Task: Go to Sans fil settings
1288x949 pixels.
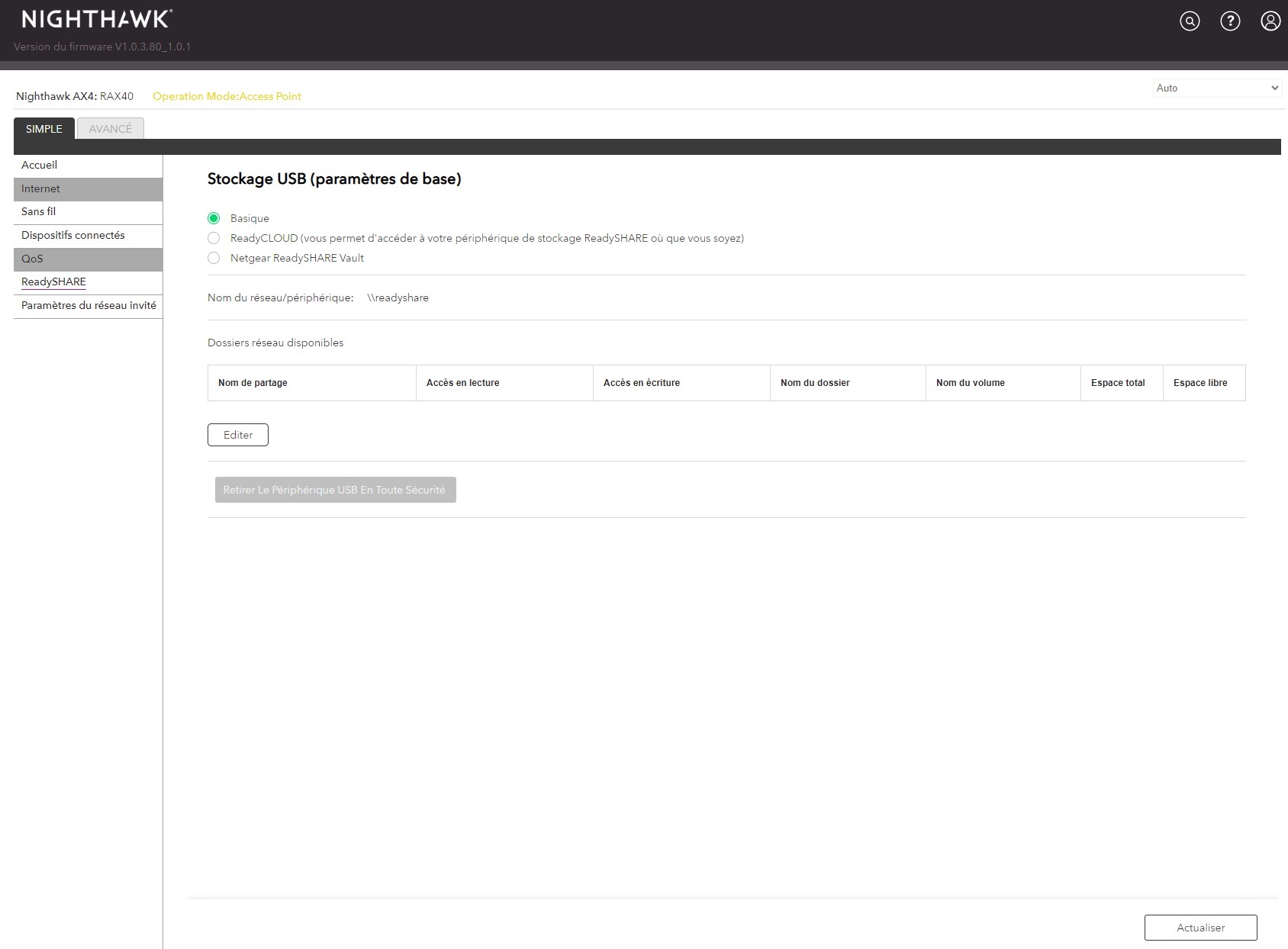Action: coord(39,211)
